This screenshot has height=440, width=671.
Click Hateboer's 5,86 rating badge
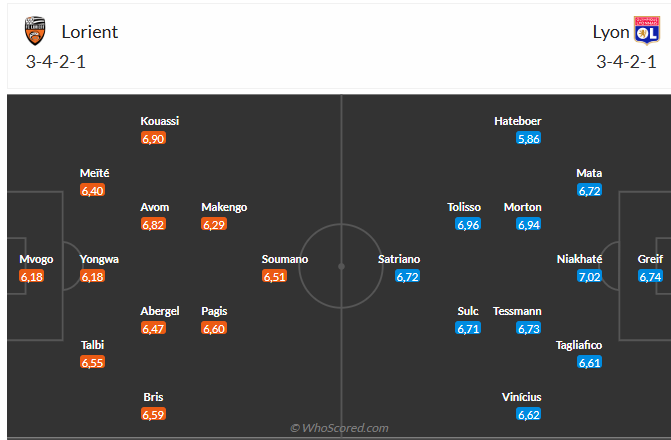click(x=529, y=139)
